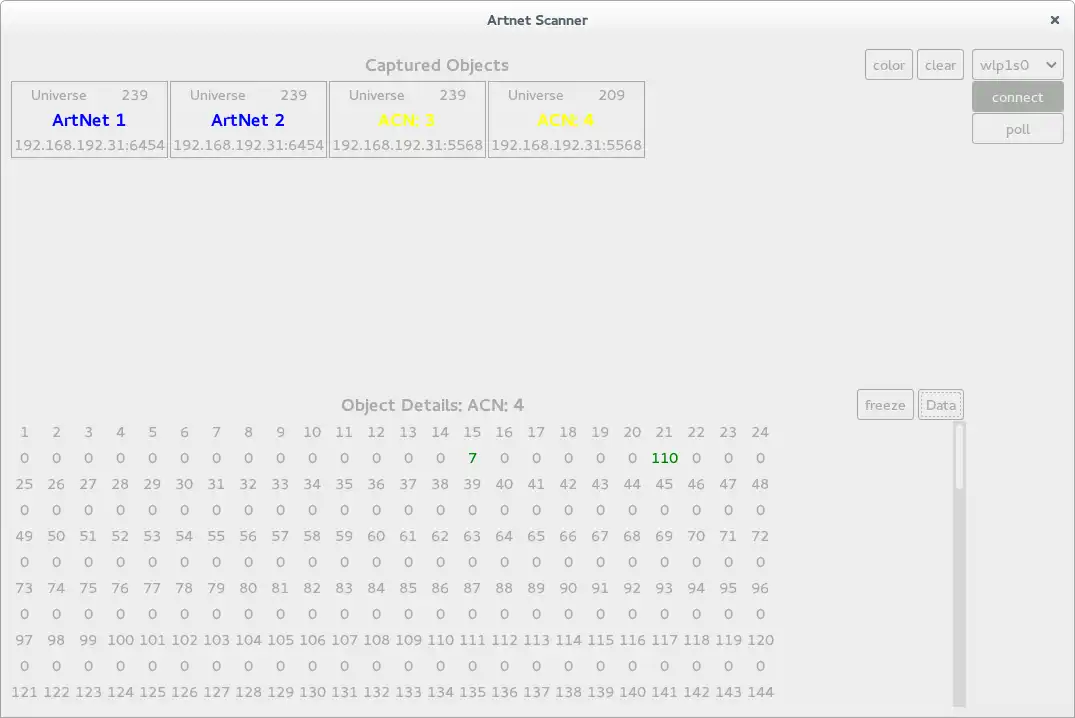
Task: Click Universe 239 text in ArtNet 2 card
Action: click(x=248, y=95)
